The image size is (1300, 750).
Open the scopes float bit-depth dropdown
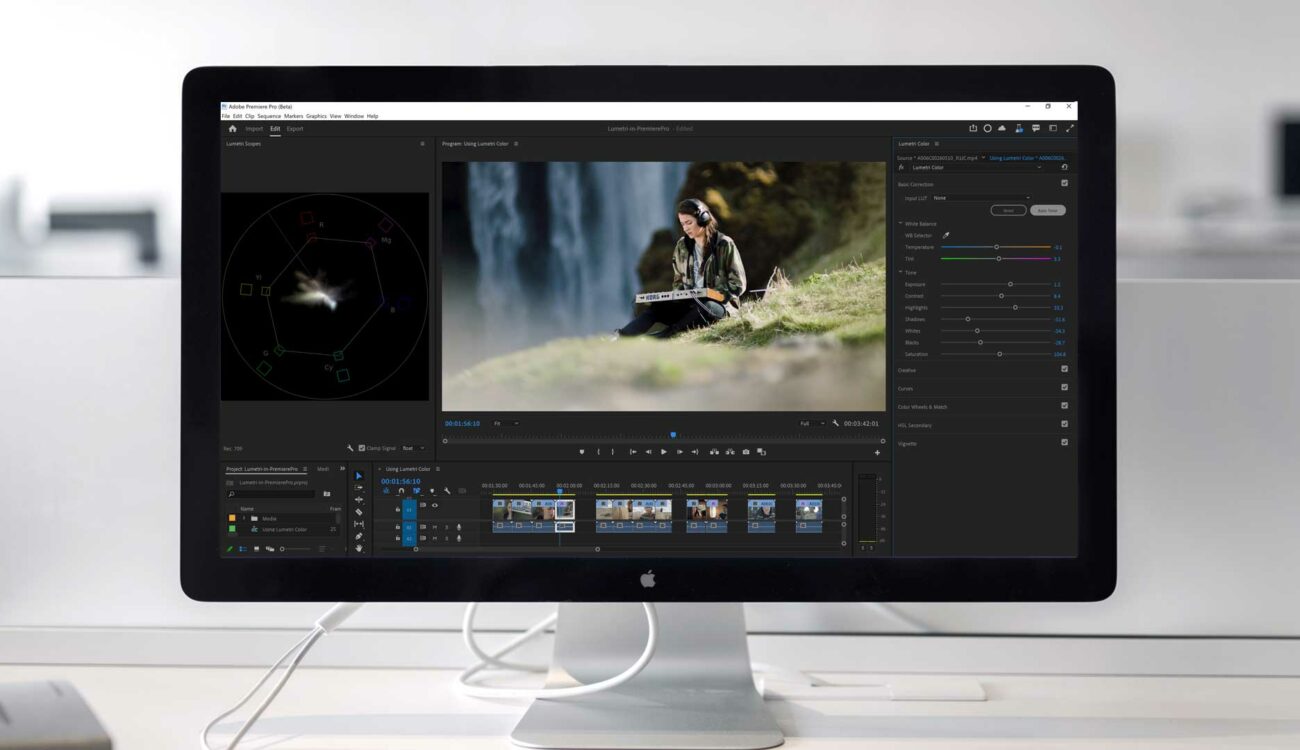[x=413, y=448]
